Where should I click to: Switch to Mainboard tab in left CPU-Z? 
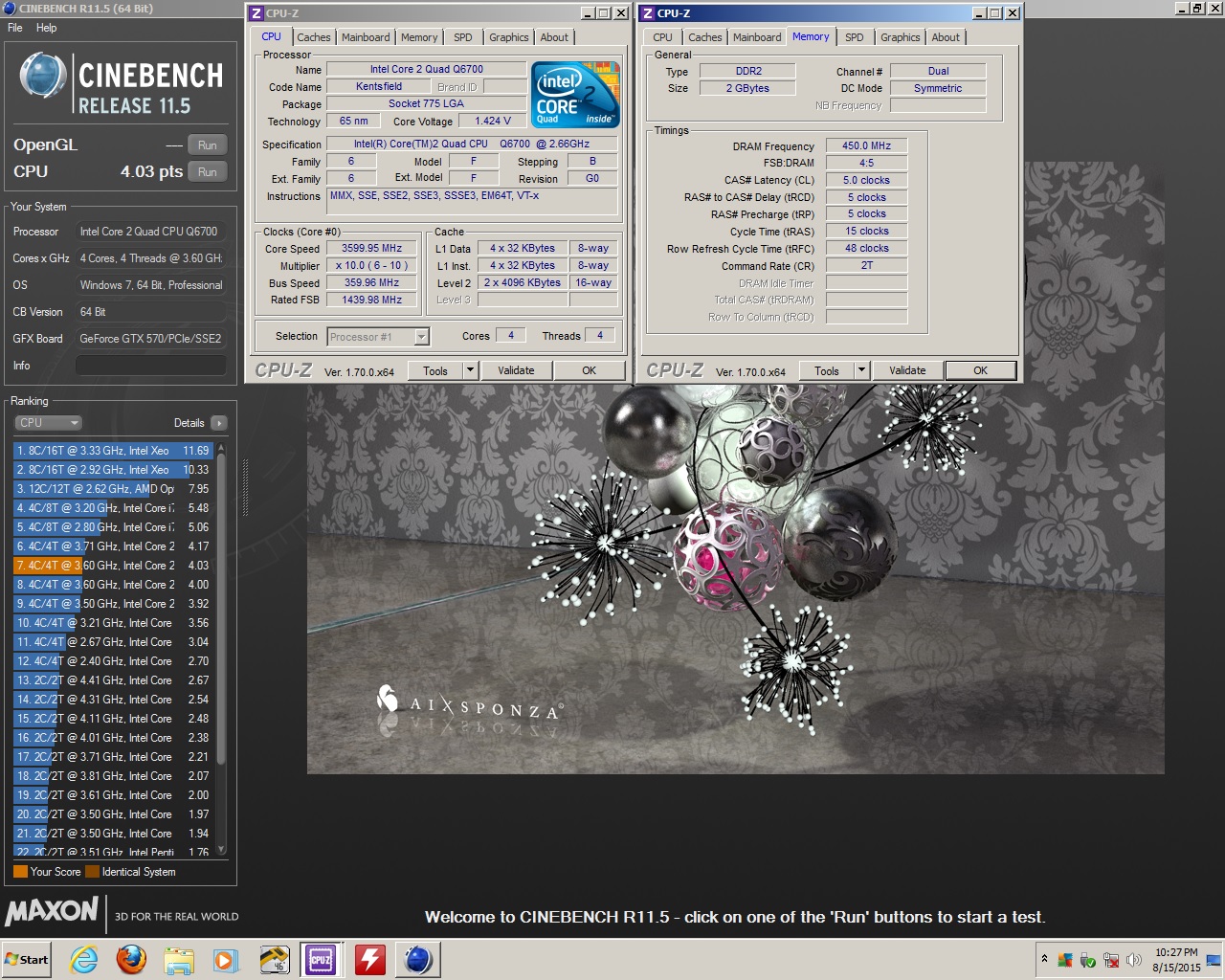[366, 37]
